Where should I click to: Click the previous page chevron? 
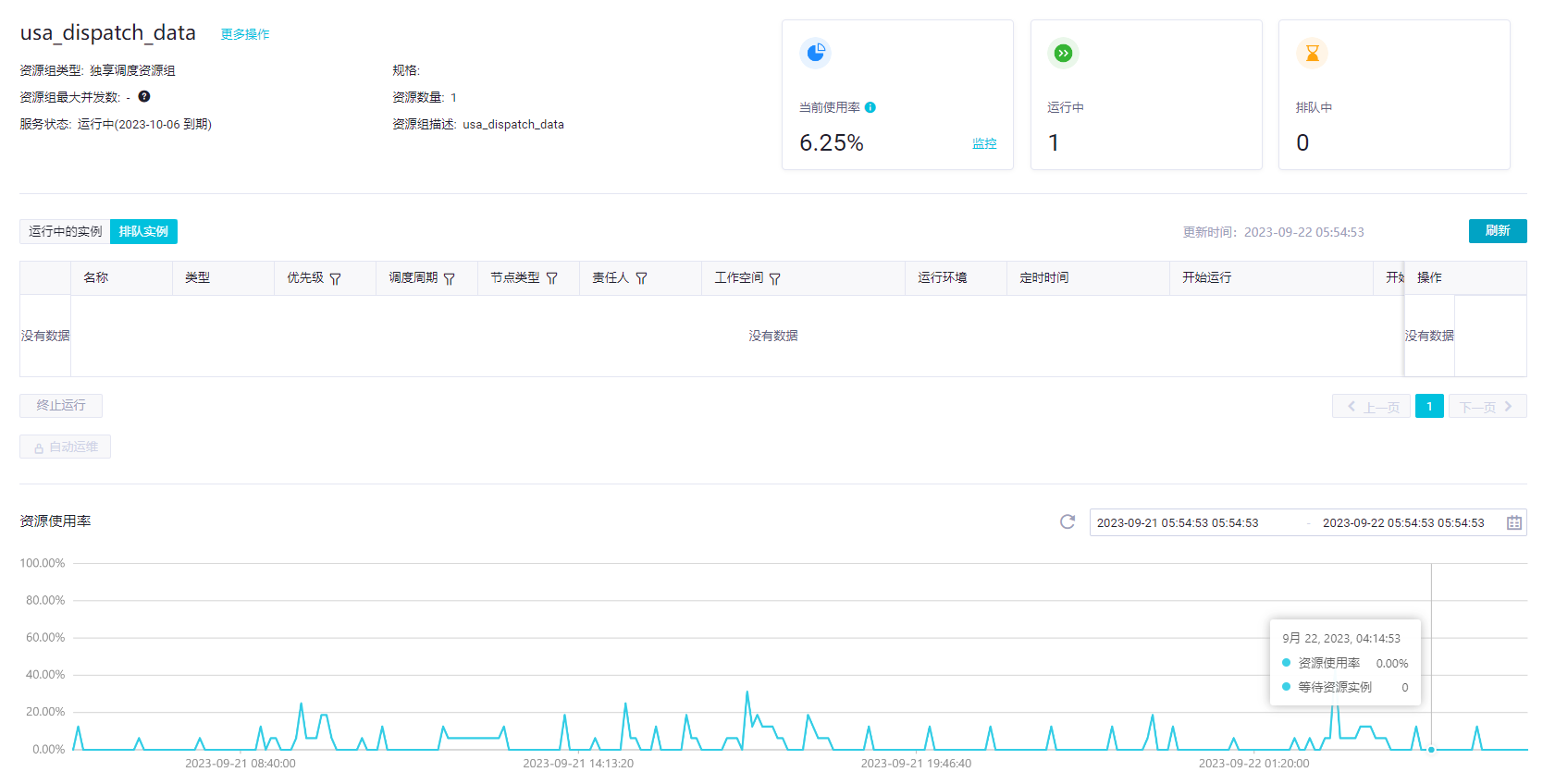[x=1352, y=406]
